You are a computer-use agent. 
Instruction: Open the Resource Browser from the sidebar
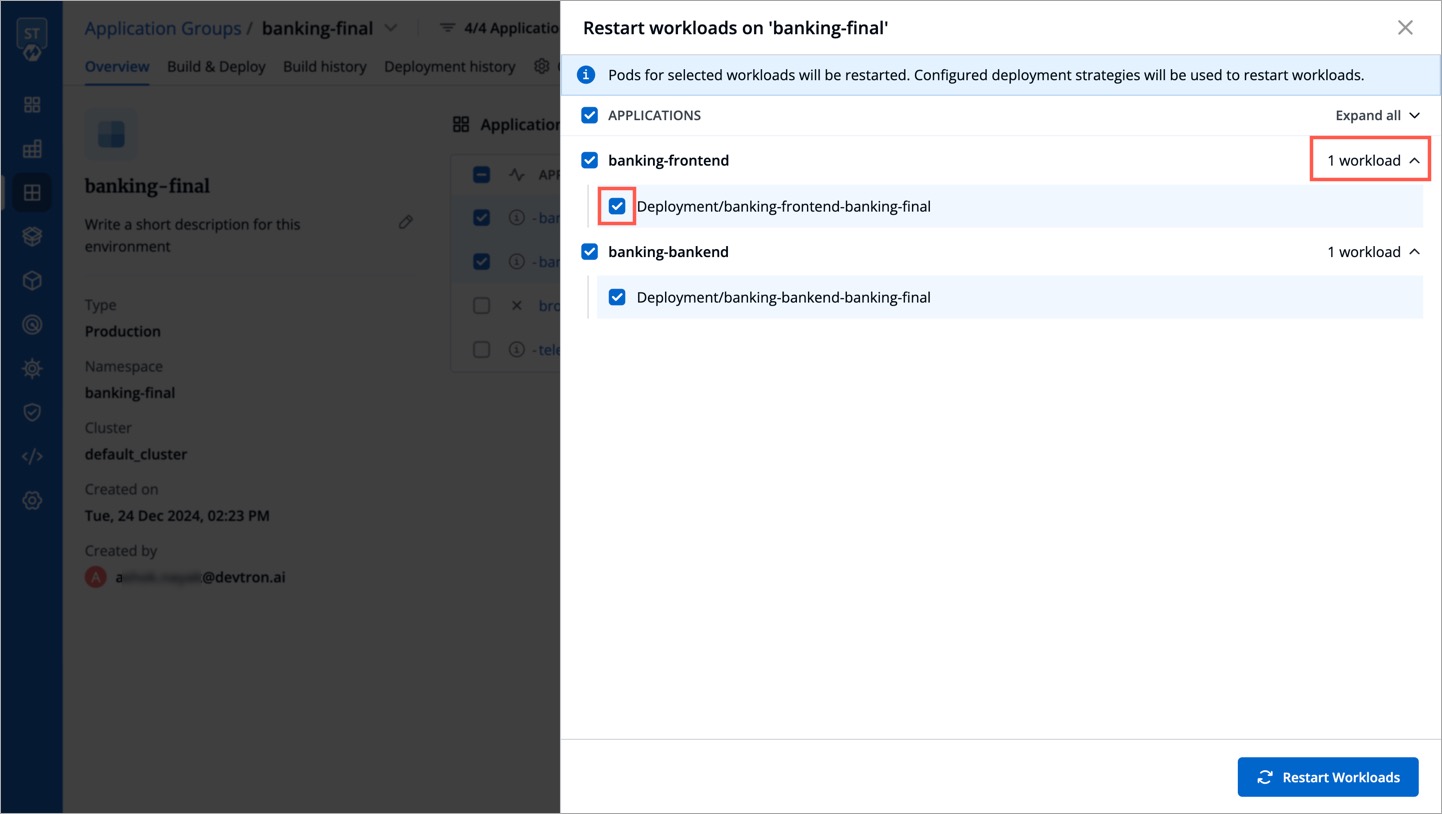pyautogui.click(x=31, y=236)
